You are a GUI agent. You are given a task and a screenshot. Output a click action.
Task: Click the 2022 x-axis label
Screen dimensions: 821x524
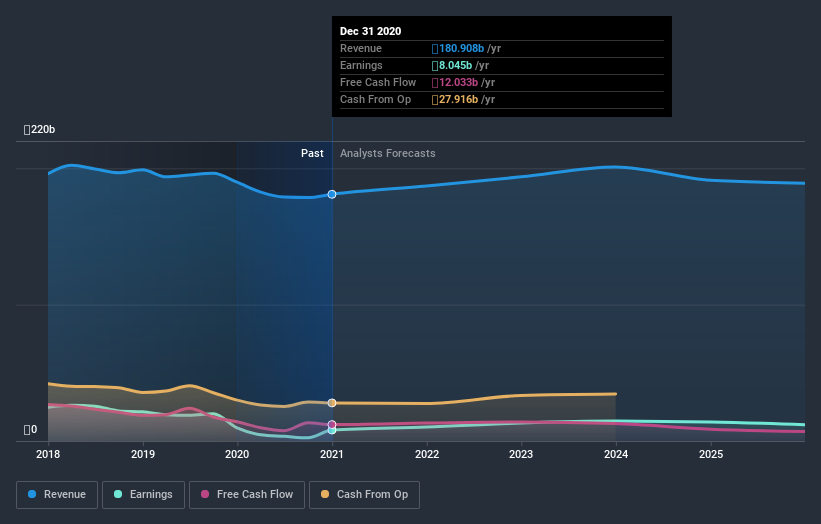pyautogui.click(x=427, y=454)
